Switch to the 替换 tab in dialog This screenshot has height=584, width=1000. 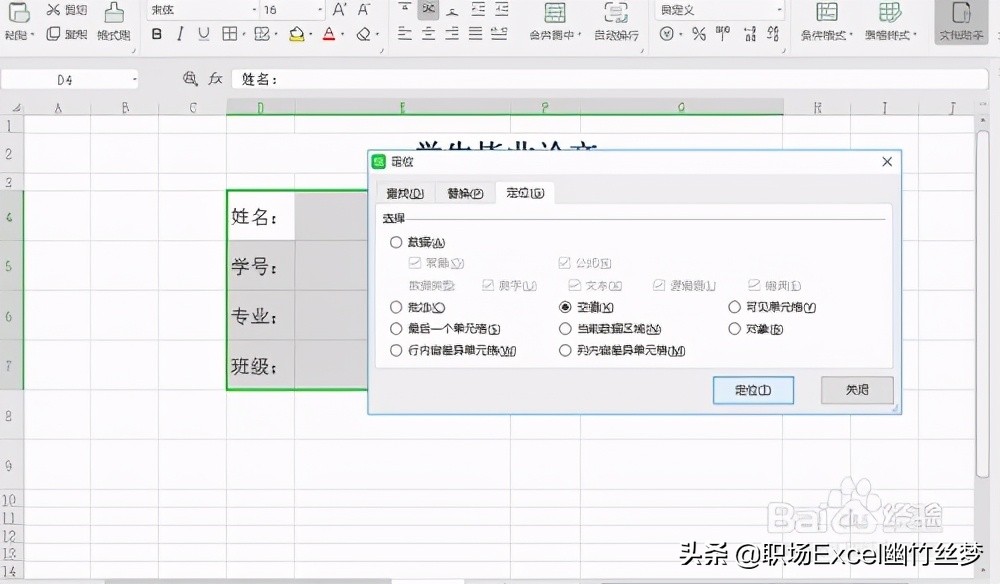click(464, 193)
